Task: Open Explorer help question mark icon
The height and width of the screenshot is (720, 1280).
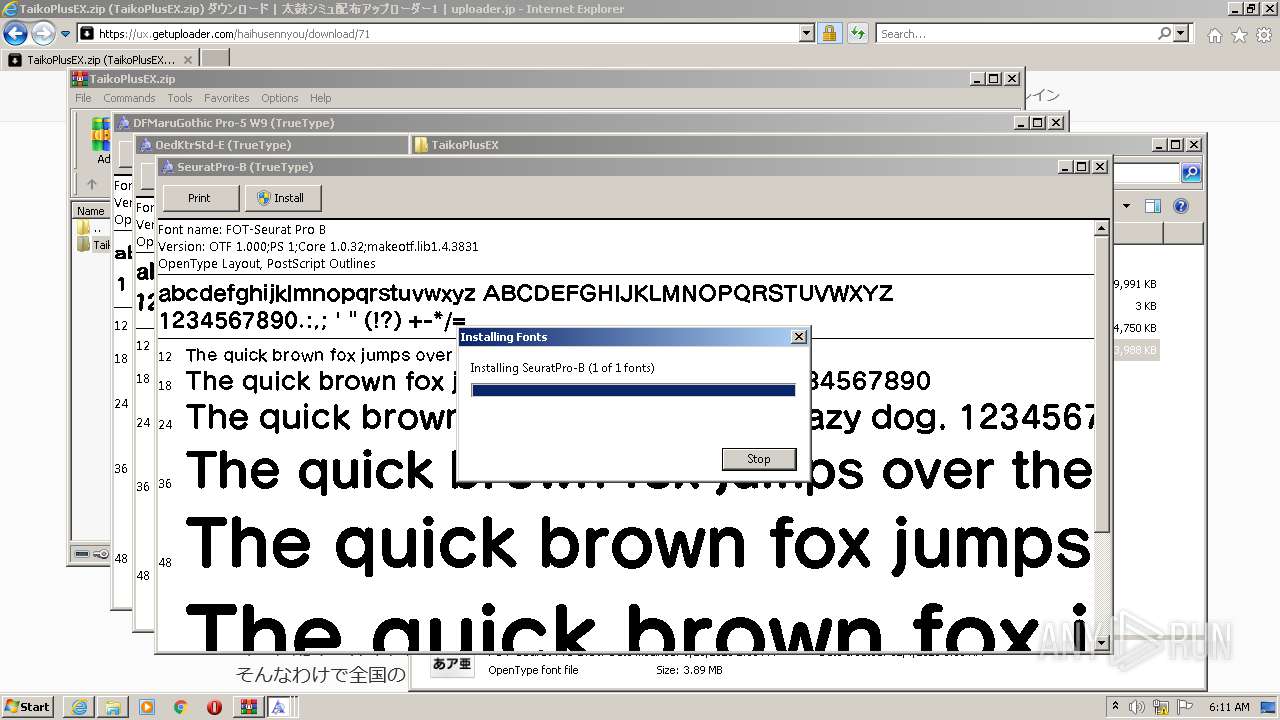Action: pos(1181,207)
